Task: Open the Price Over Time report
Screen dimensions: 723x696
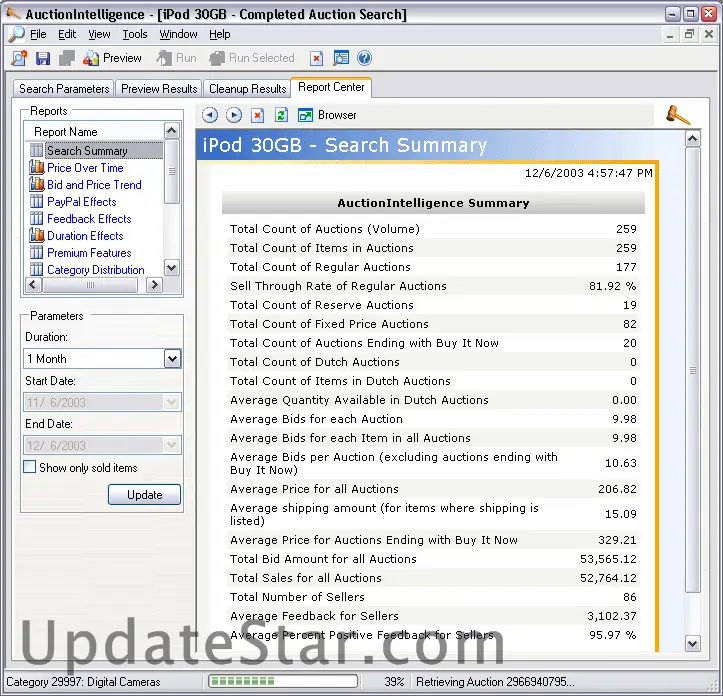Action: point(85,168)
